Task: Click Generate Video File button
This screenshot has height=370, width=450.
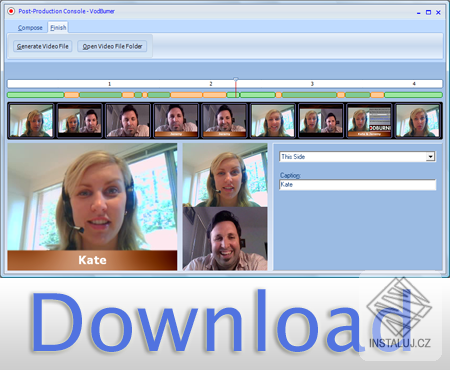Action: click(x=43, y=46)
